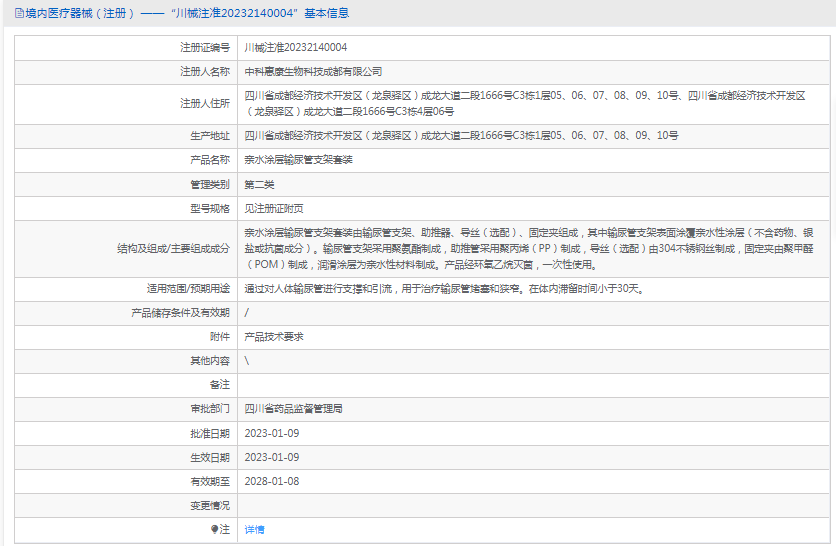
Task: Click the 批准日期 label
Action: [x=210, y=433]
